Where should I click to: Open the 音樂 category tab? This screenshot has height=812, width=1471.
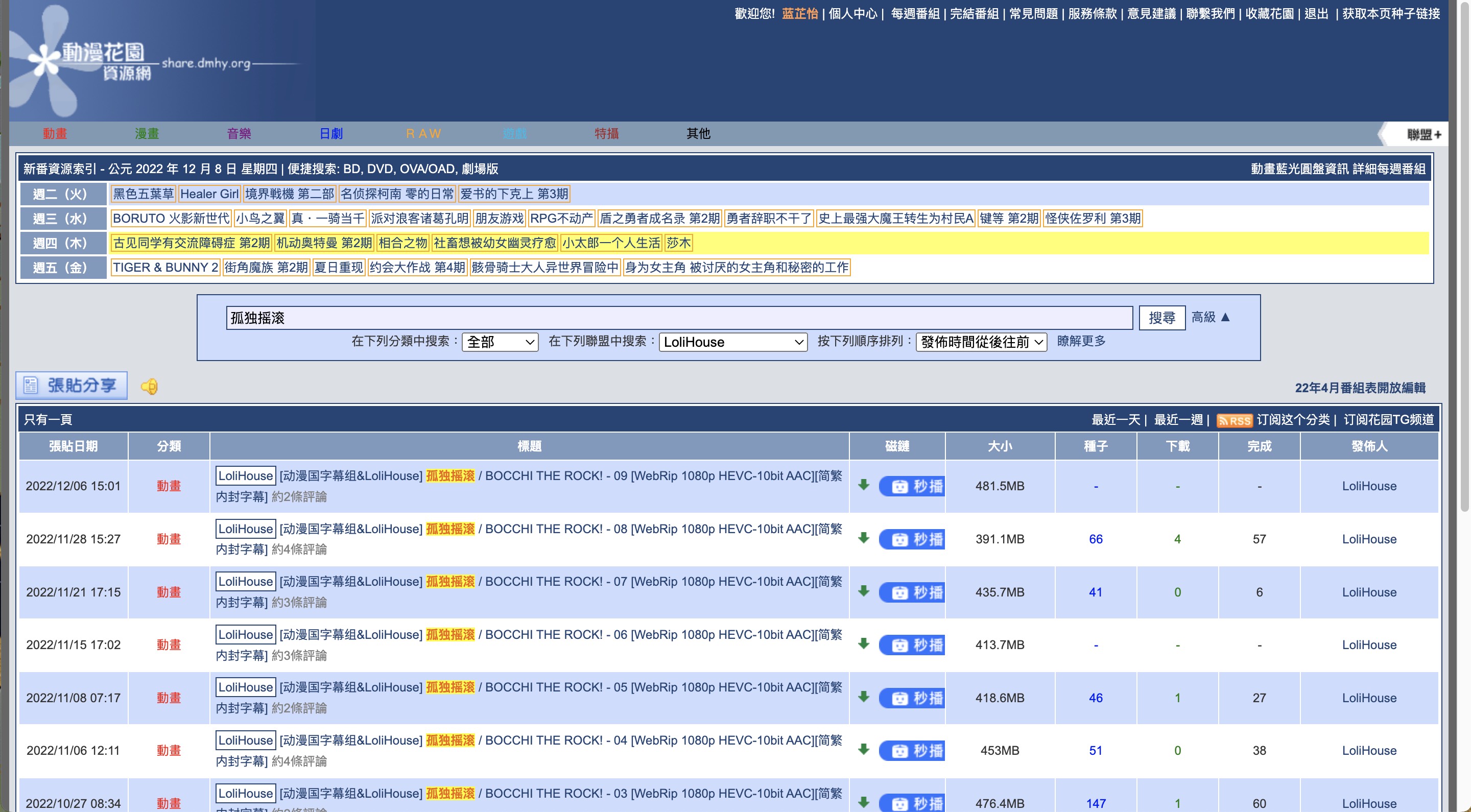click(239, 134)
